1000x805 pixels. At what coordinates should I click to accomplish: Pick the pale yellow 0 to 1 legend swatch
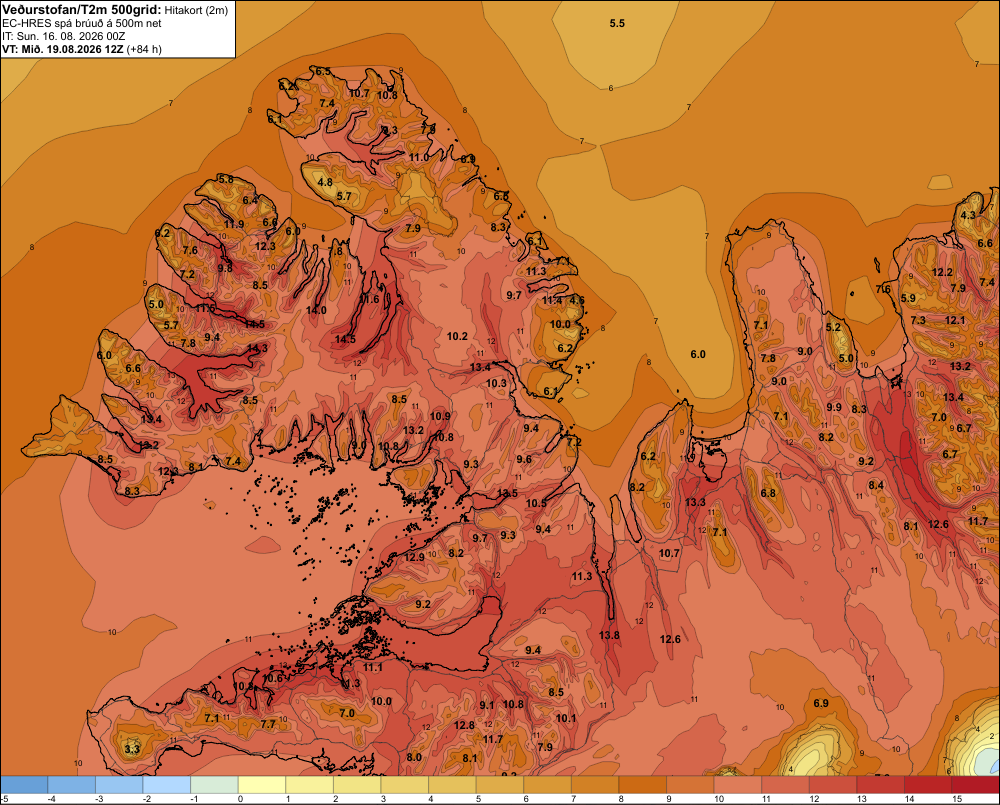(x=262, y=785)
